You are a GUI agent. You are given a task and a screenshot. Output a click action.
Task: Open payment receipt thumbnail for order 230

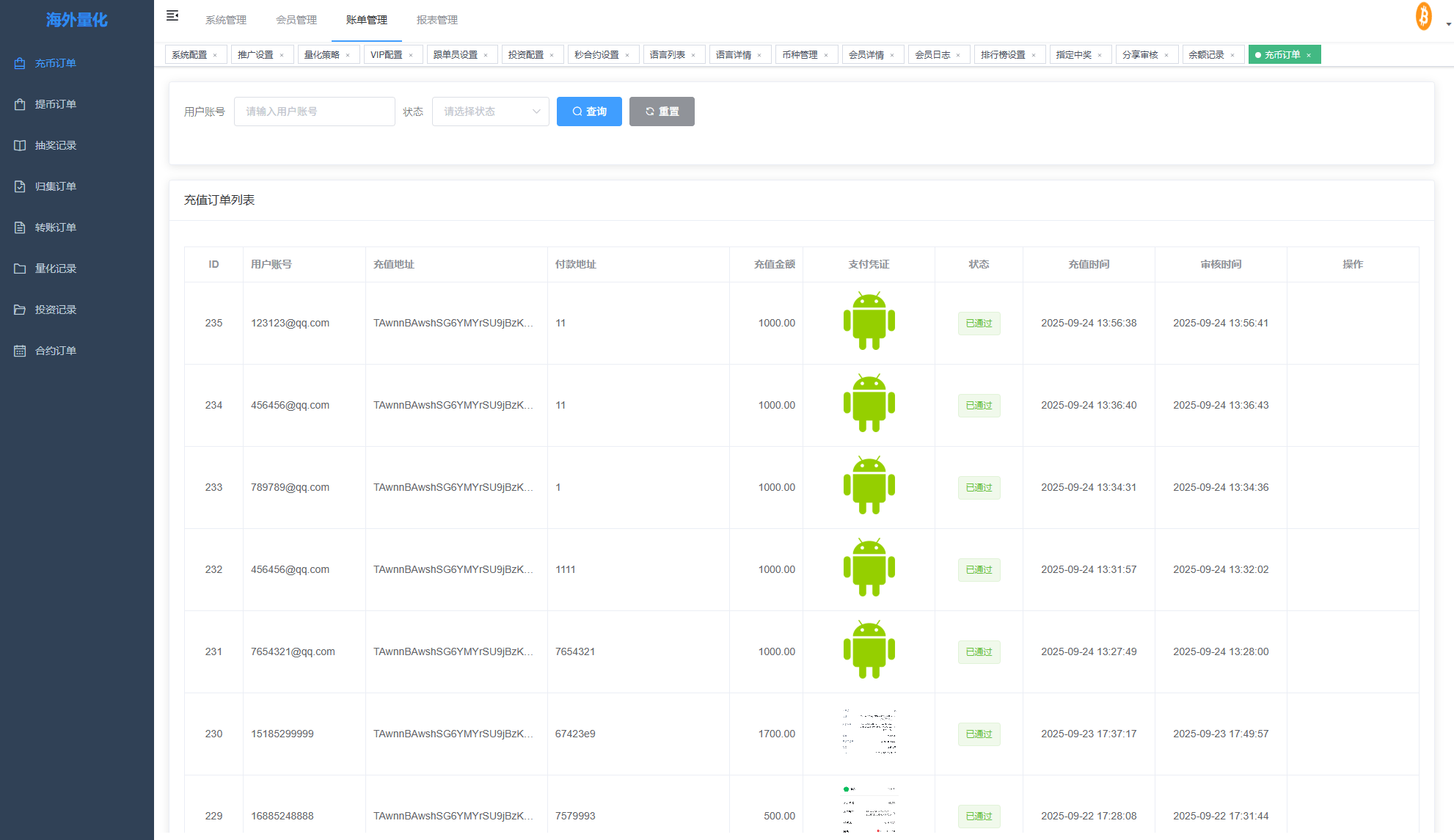pos(869,732)
